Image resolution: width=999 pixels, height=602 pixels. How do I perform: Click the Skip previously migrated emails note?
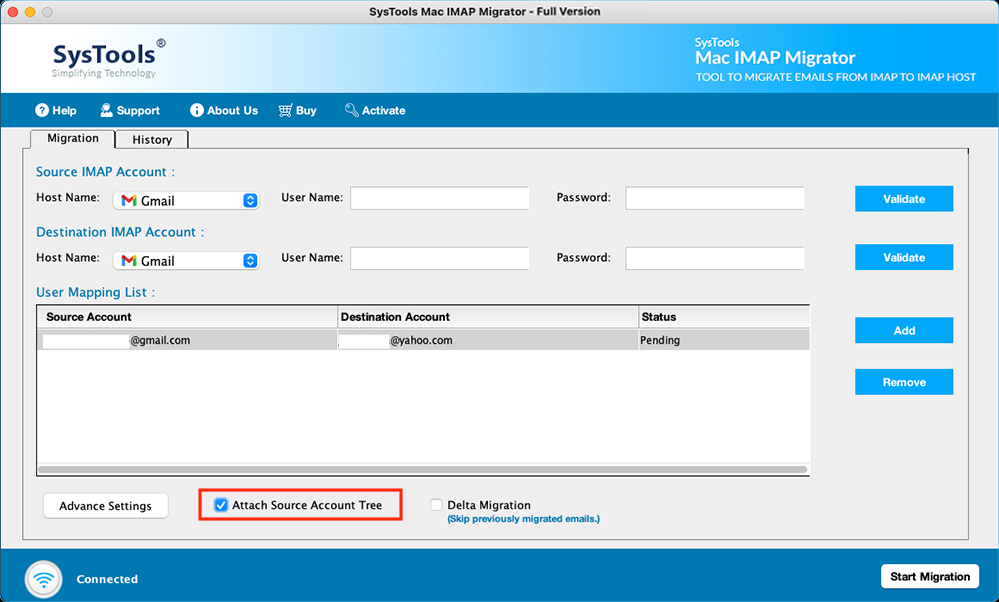tap(523, 519)
